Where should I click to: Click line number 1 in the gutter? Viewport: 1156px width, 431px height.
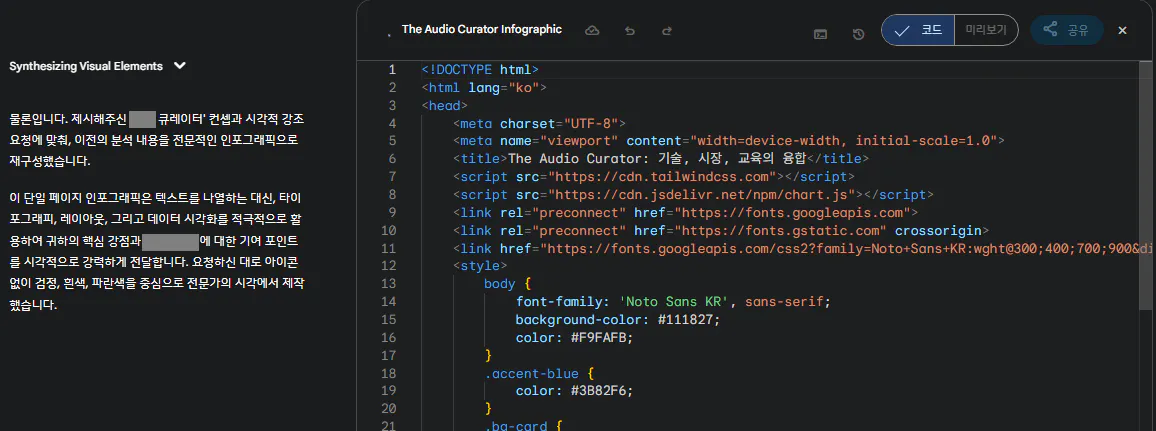[392, 70]
